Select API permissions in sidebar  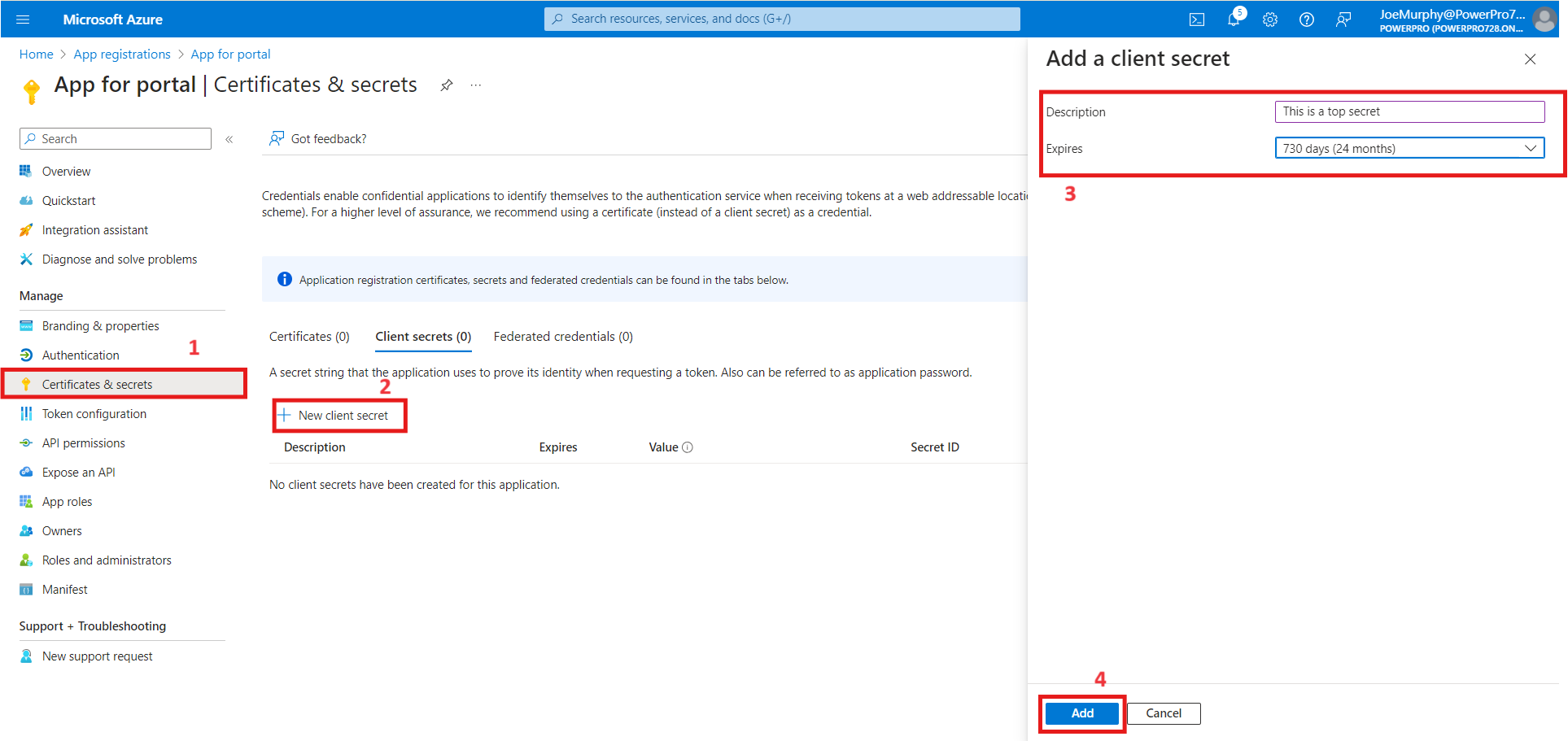click(84, 443)
